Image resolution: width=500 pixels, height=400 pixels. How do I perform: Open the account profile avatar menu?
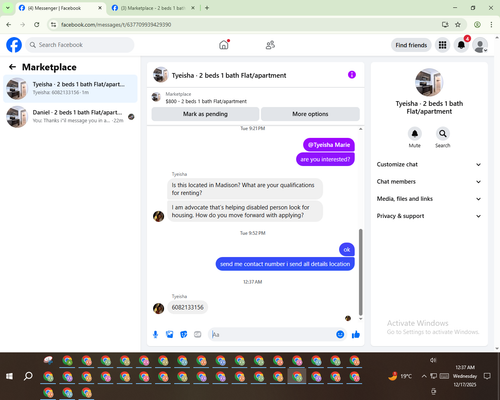coord(480,46)
